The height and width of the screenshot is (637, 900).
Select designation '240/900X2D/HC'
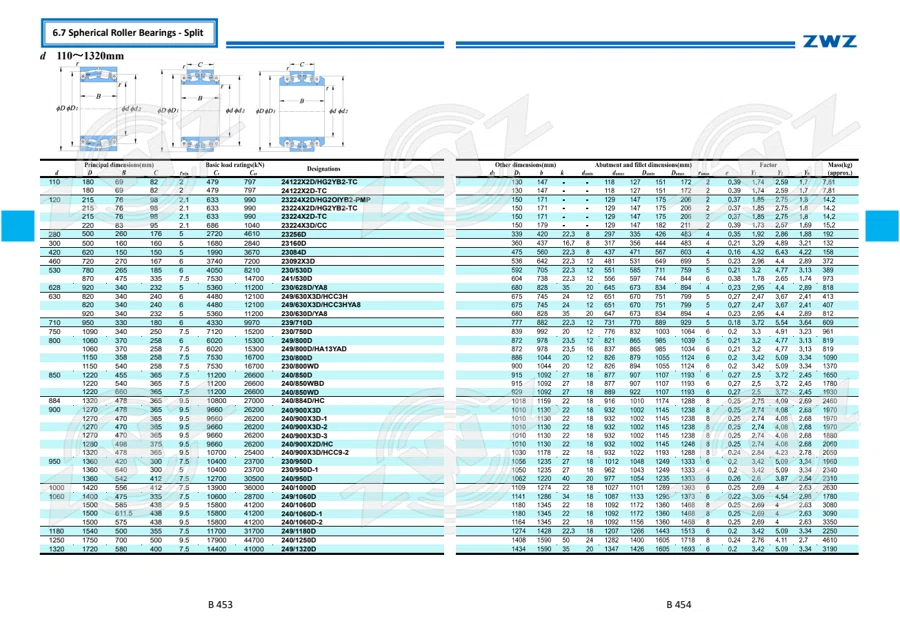tap(307, 444)
